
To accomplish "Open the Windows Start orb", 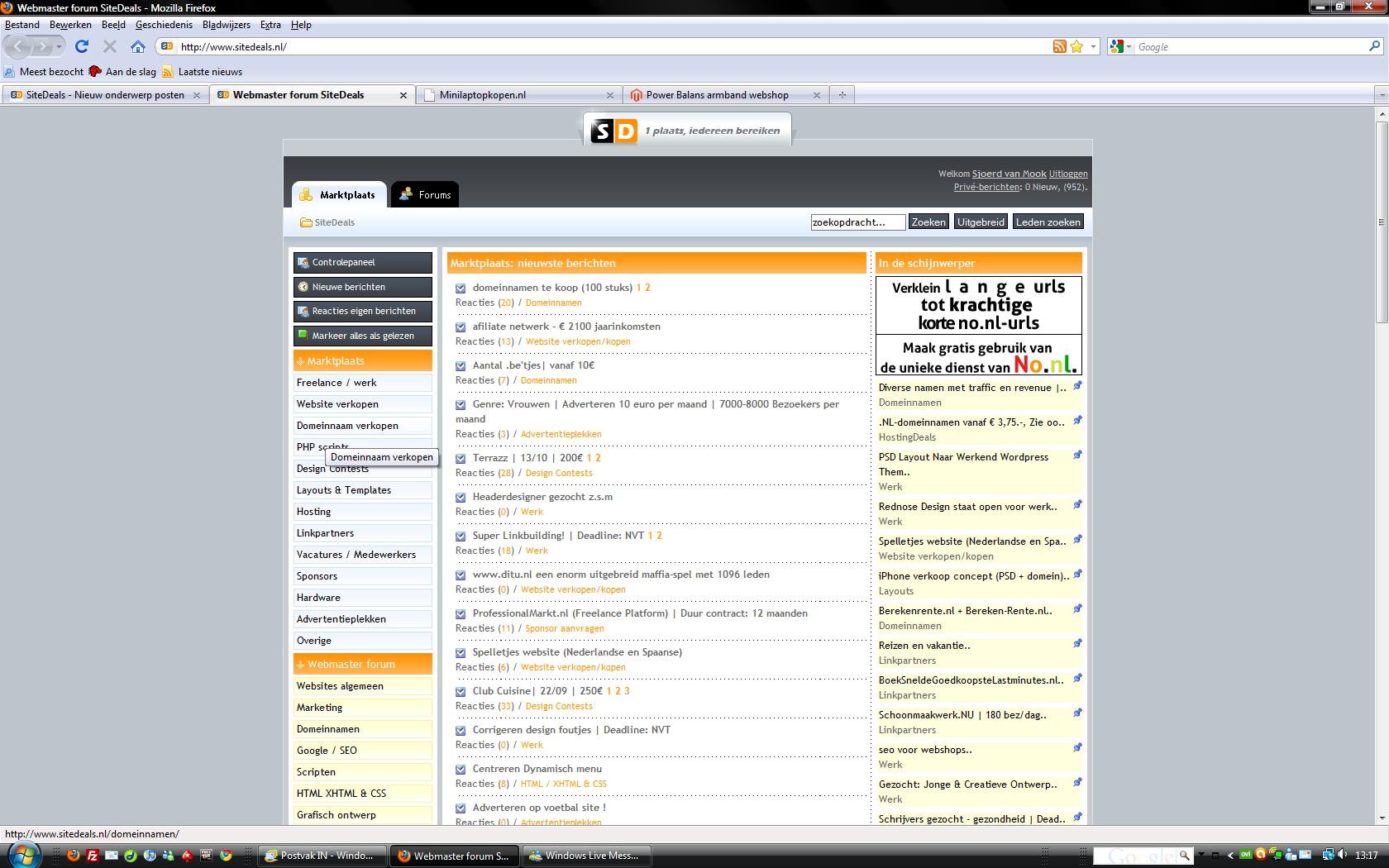I will coord(22,854).
